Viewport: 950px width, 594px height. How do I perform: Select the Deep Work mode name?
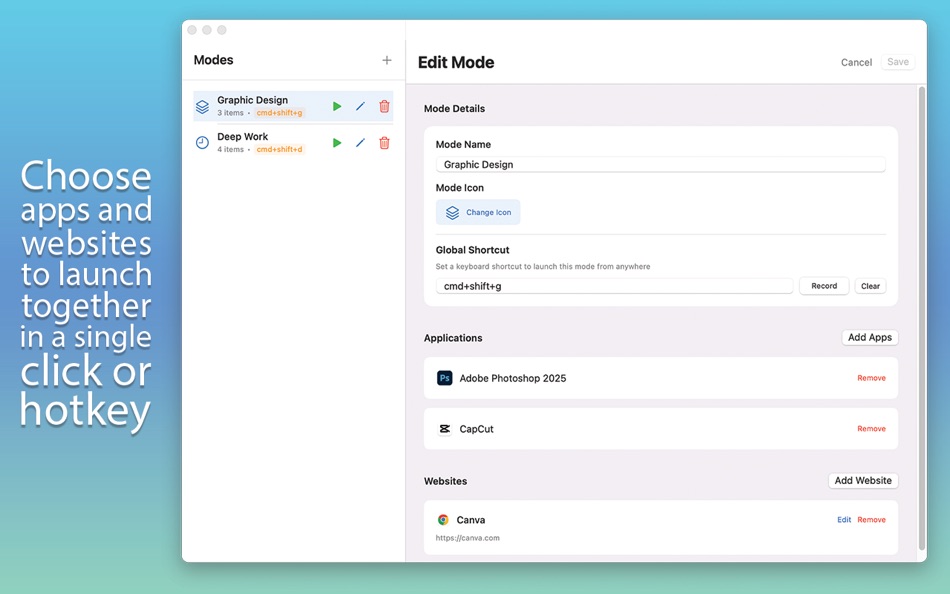tap(242, 137)
